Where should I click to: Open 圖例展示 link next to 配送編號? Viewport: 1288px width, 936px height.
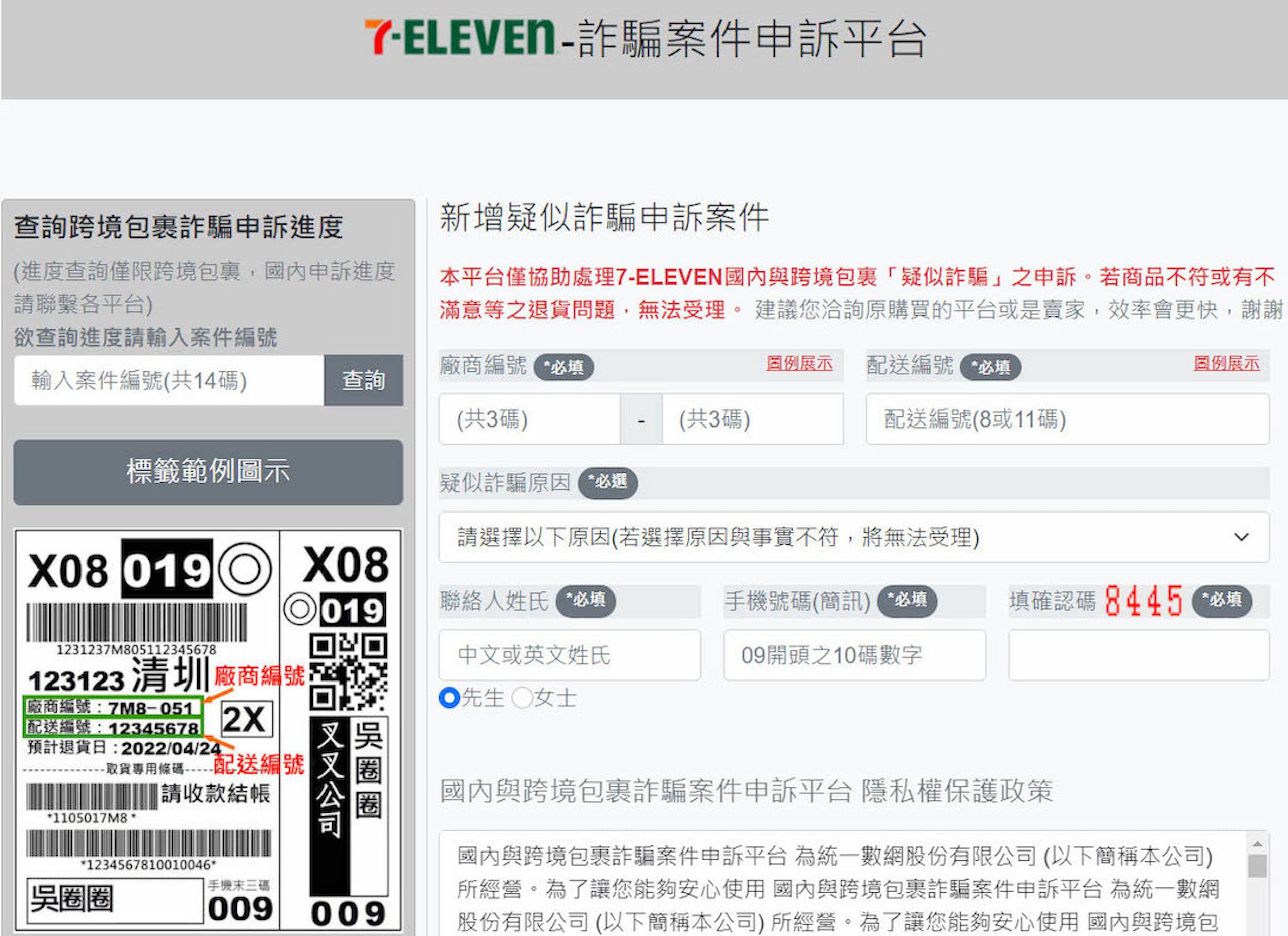pos(1226,363)
